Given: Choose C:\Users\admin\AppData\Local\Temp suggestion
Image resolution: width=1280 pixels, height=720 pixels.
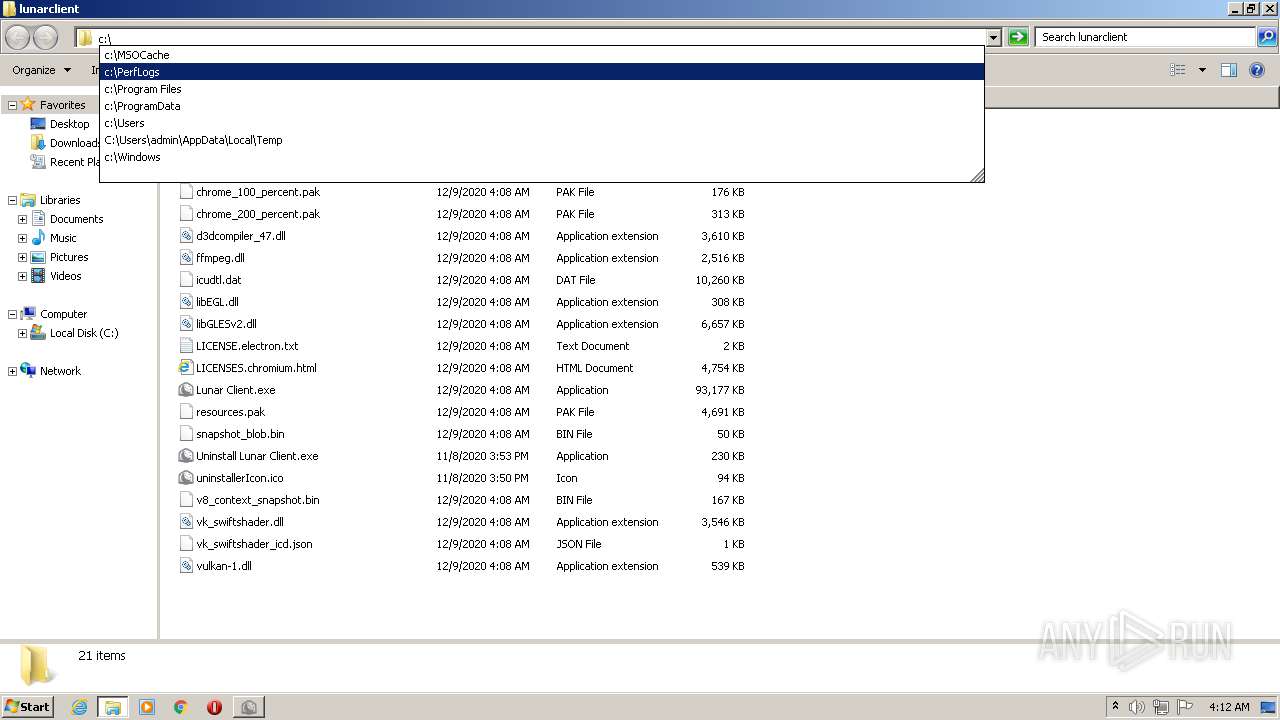Looking at the screenshot, I should coord(541,140).
